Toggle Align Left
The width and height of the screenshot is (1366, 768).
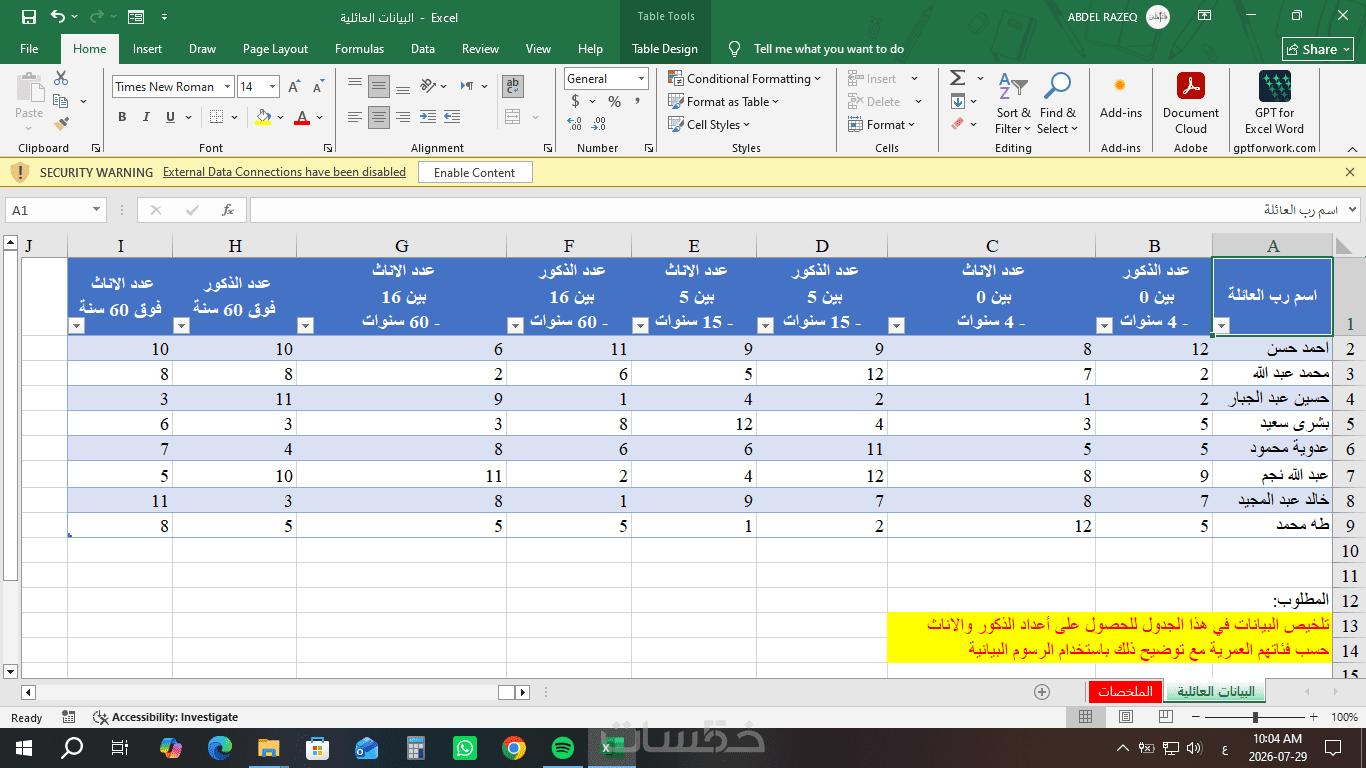click(x=353, y=117)
